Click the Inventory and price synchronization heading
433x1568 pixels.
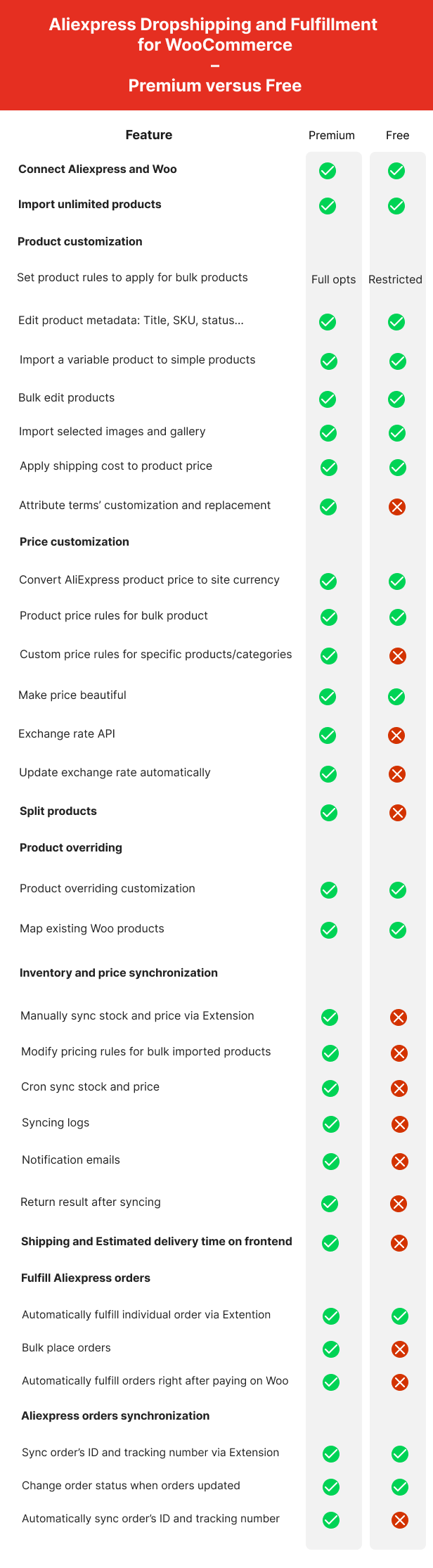(119, 973)
